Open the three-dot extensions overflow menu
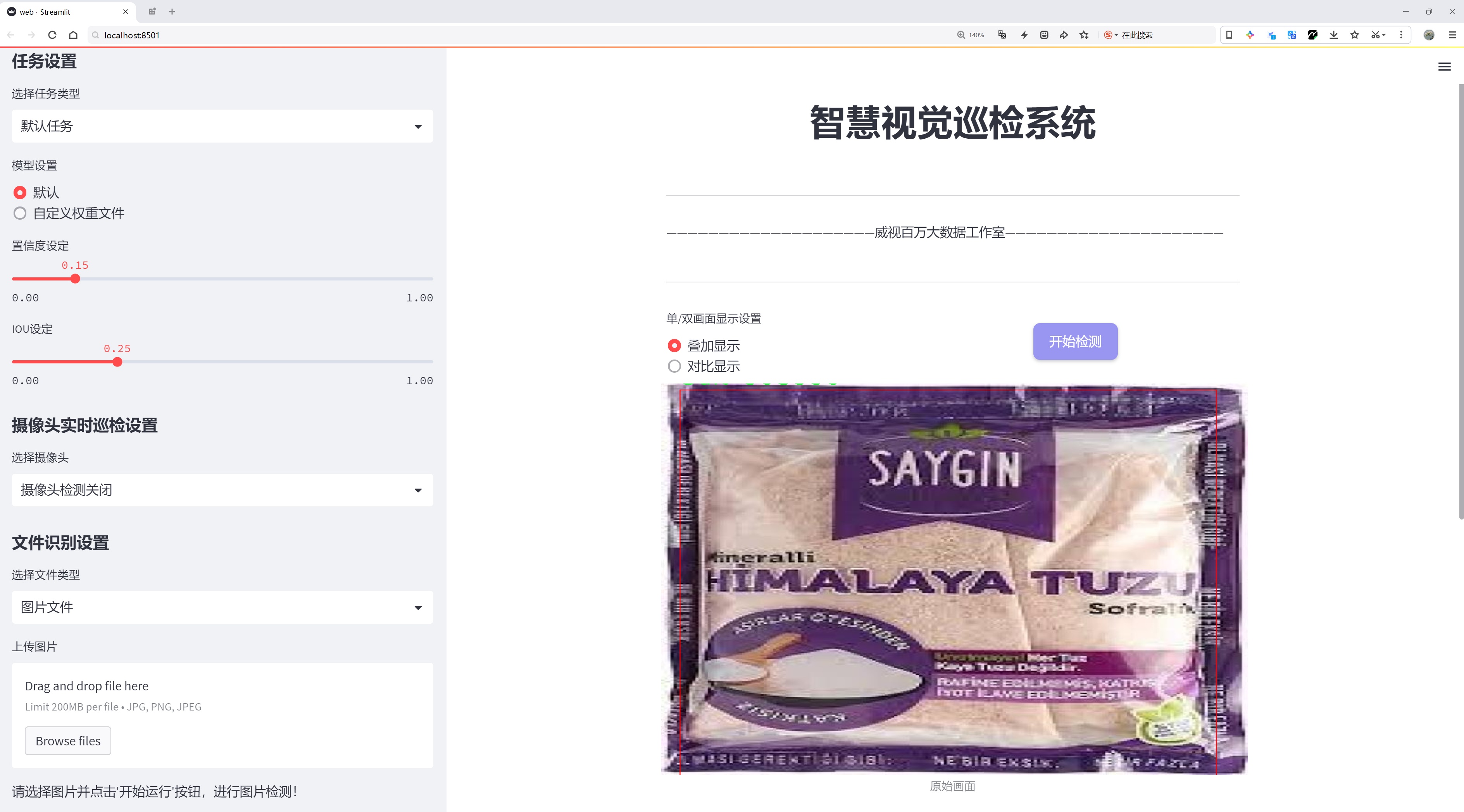This screenshot has width=1464, height=812. pos(1401,35)
